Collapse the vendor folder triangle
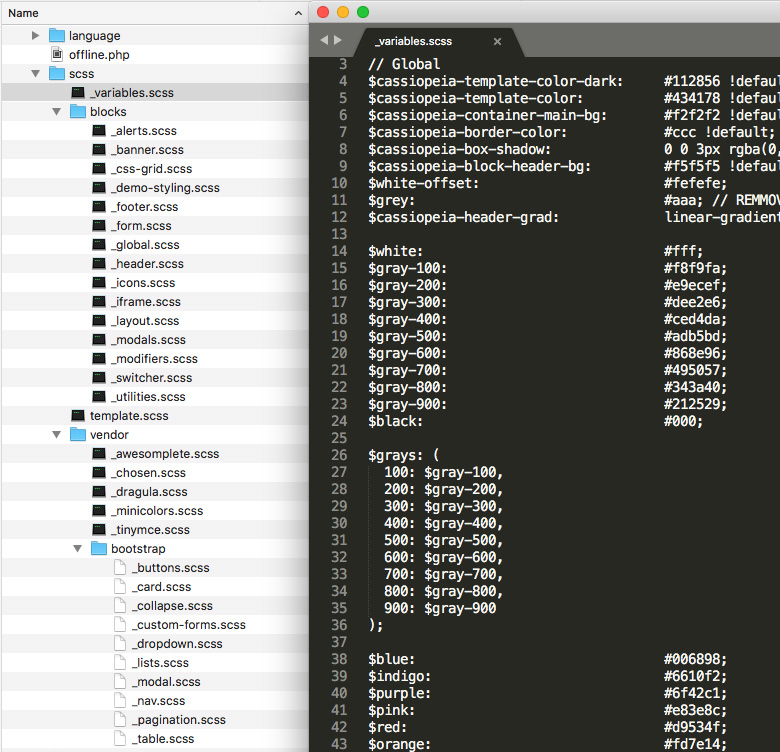The image size is (780, 752). (x=57, y=435)
